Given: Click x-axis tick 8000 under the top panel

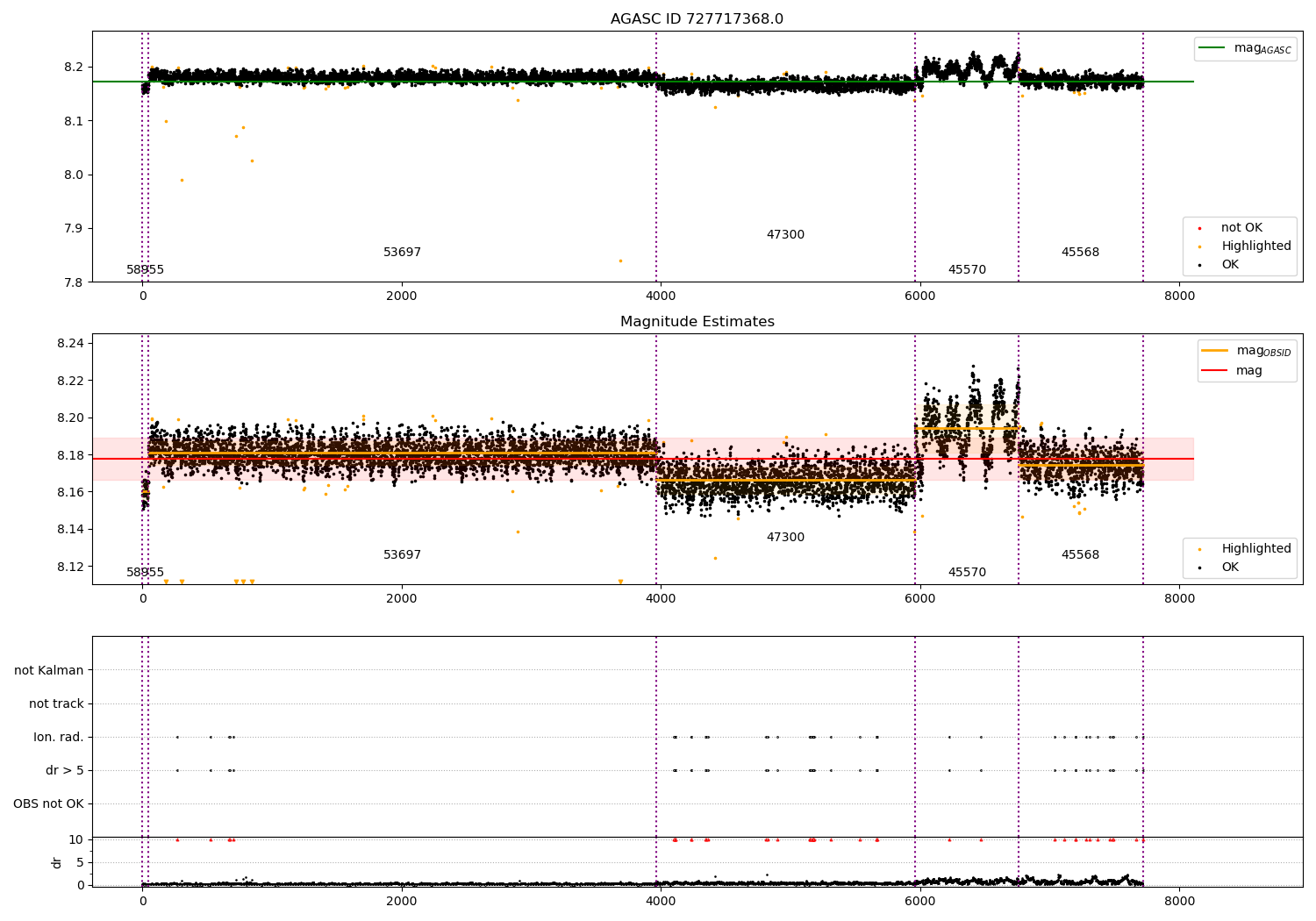Looking at the screenshot, I should click(x=1179, y=296).
